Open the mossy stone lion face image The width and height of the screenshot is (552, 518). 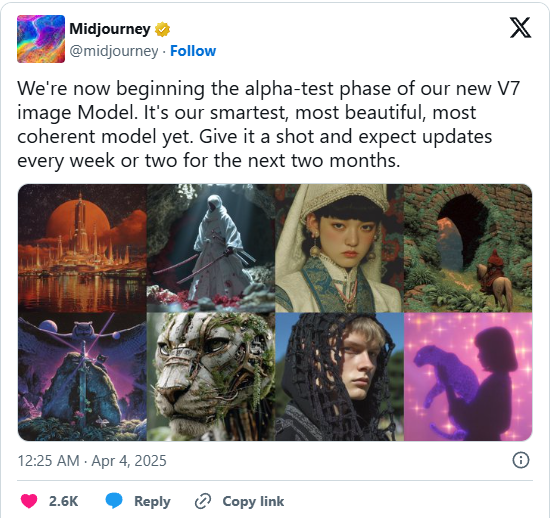pyautogui.click(x=211, y=377)
